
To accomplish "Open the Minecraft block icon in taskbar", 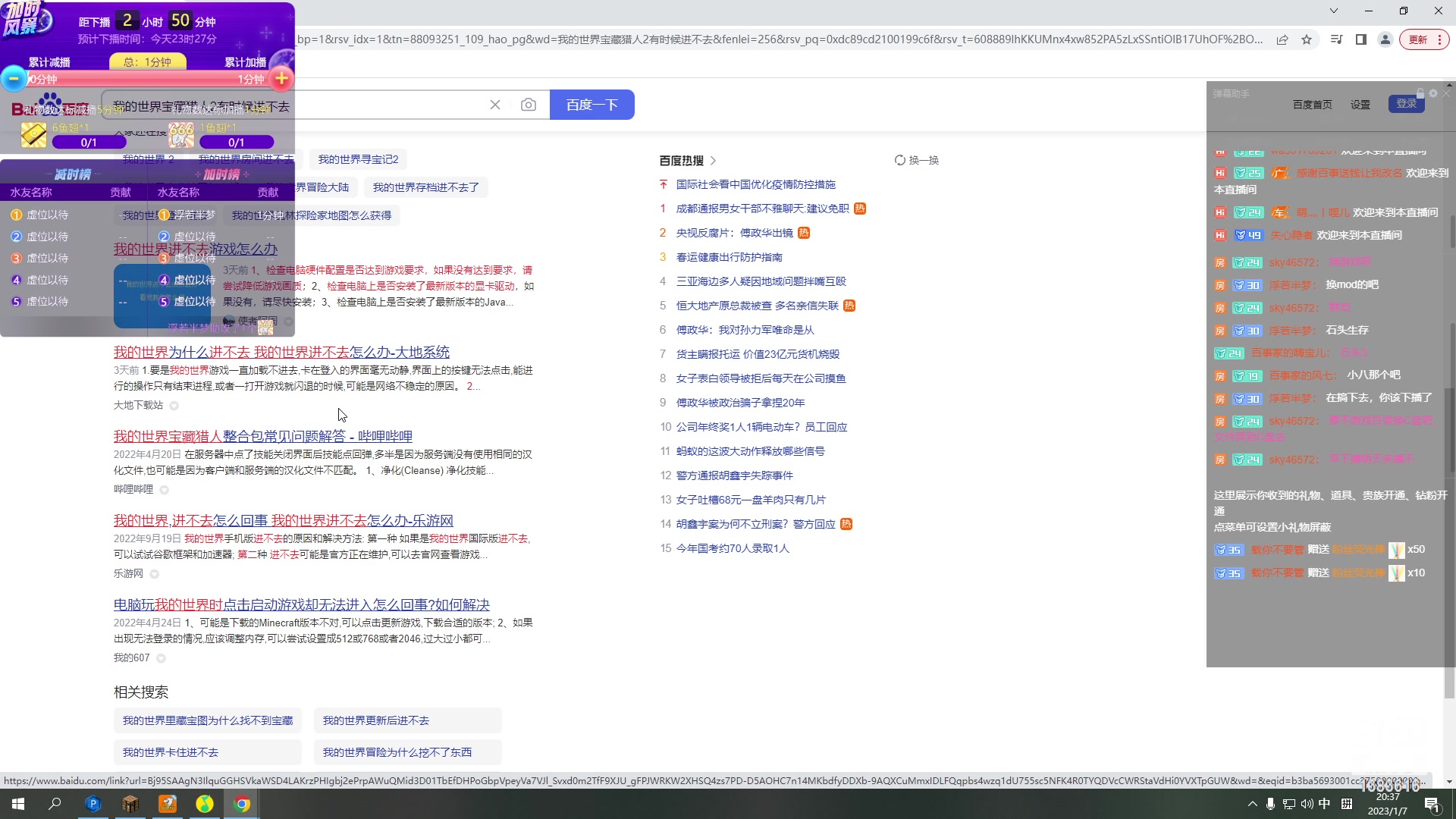I will tap(130, 804).
